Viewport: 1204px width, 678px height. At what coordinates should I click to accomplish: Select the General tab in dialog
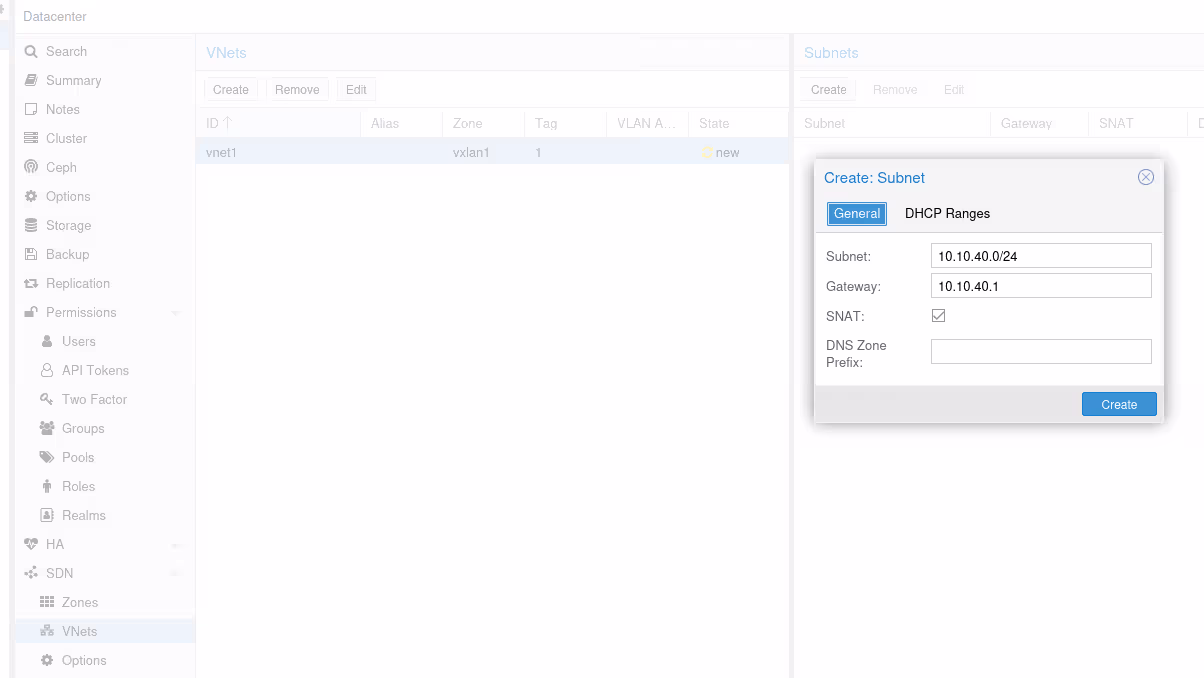(856, 213)
